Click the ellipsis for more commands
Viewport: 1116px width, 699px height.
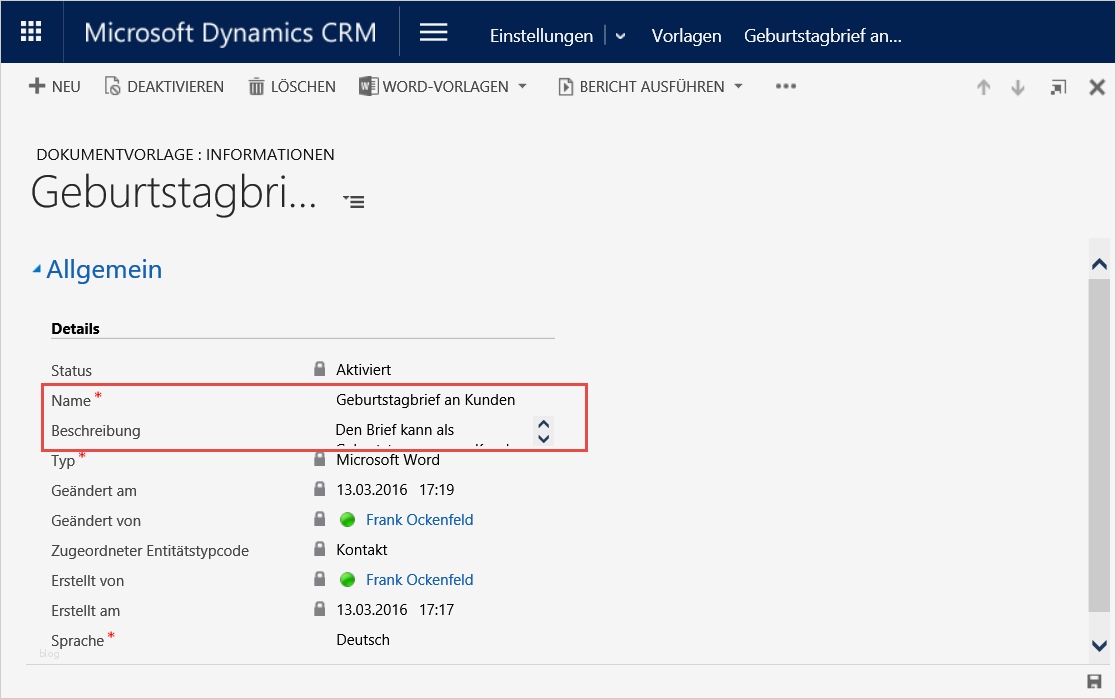pyautogui.click(x=785, y=87)
